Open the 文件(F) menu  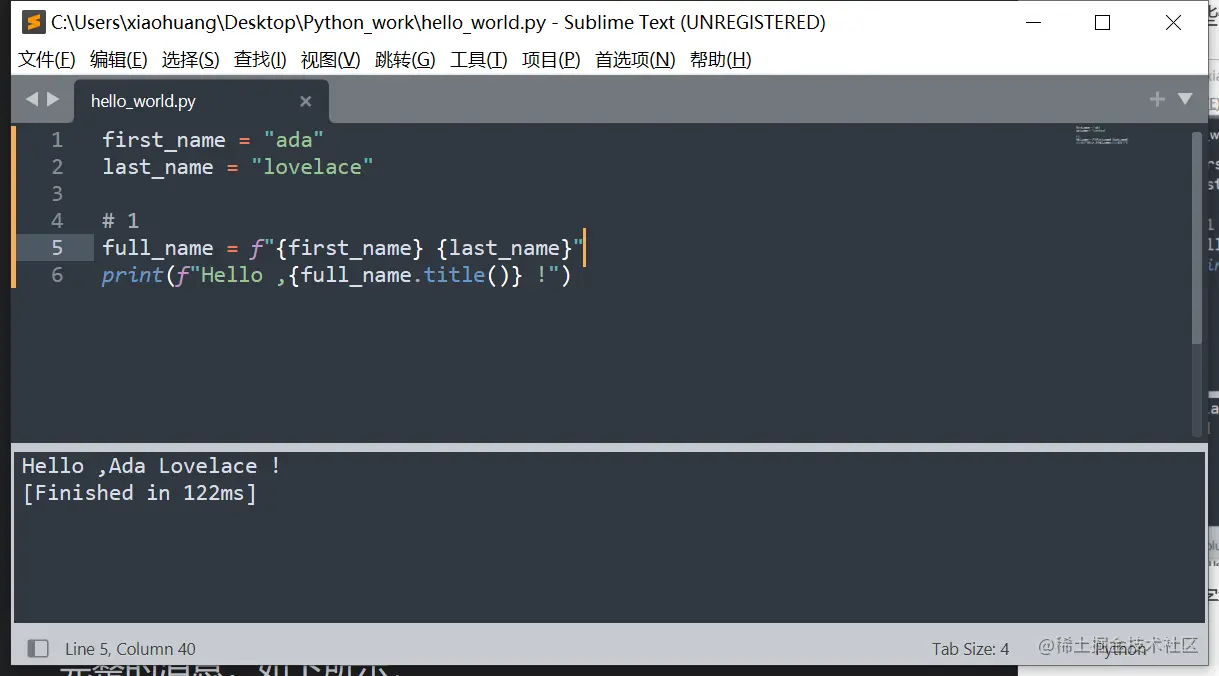click(x=47, y=60)
